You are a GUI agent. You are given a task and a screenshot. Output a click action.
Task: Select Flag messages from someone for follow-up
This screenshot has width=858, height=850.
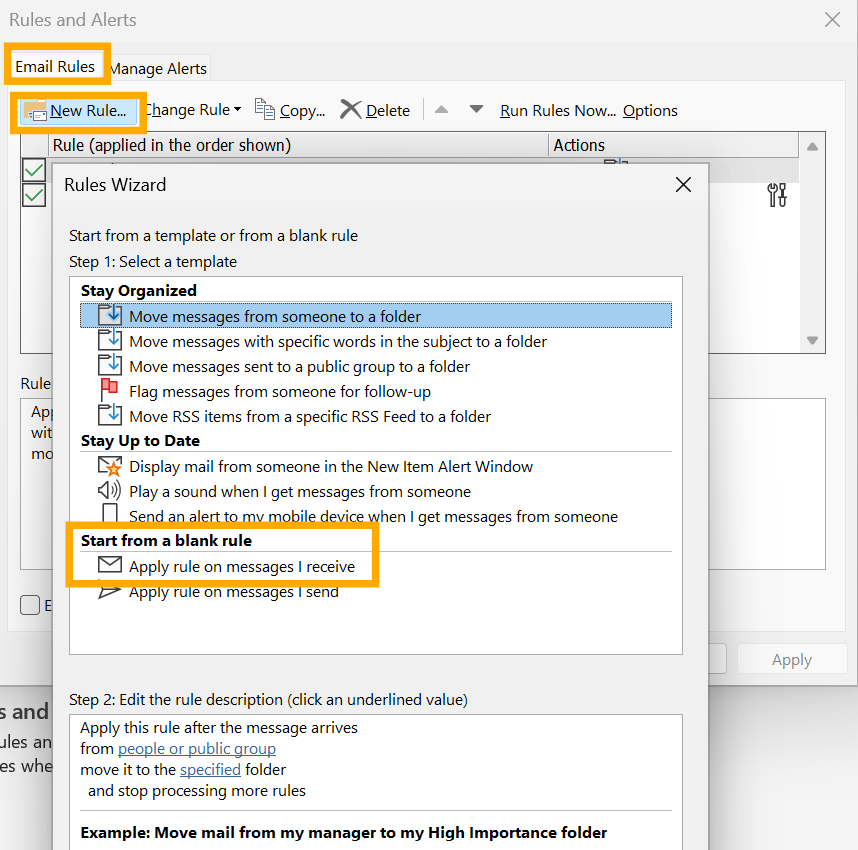(x=376, y=392)
